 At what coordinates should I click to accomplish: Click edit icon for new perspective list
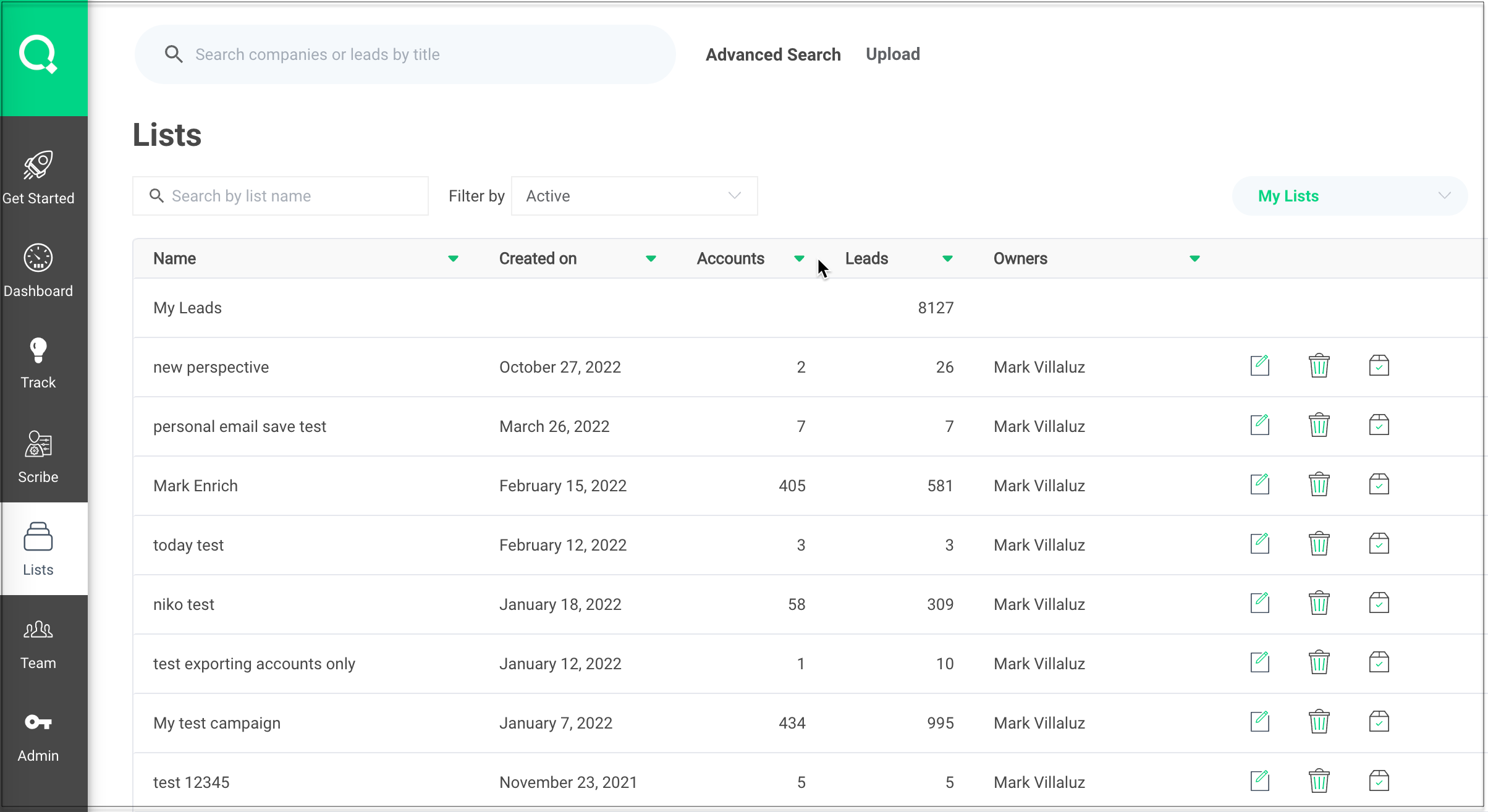pos(1259,366)
